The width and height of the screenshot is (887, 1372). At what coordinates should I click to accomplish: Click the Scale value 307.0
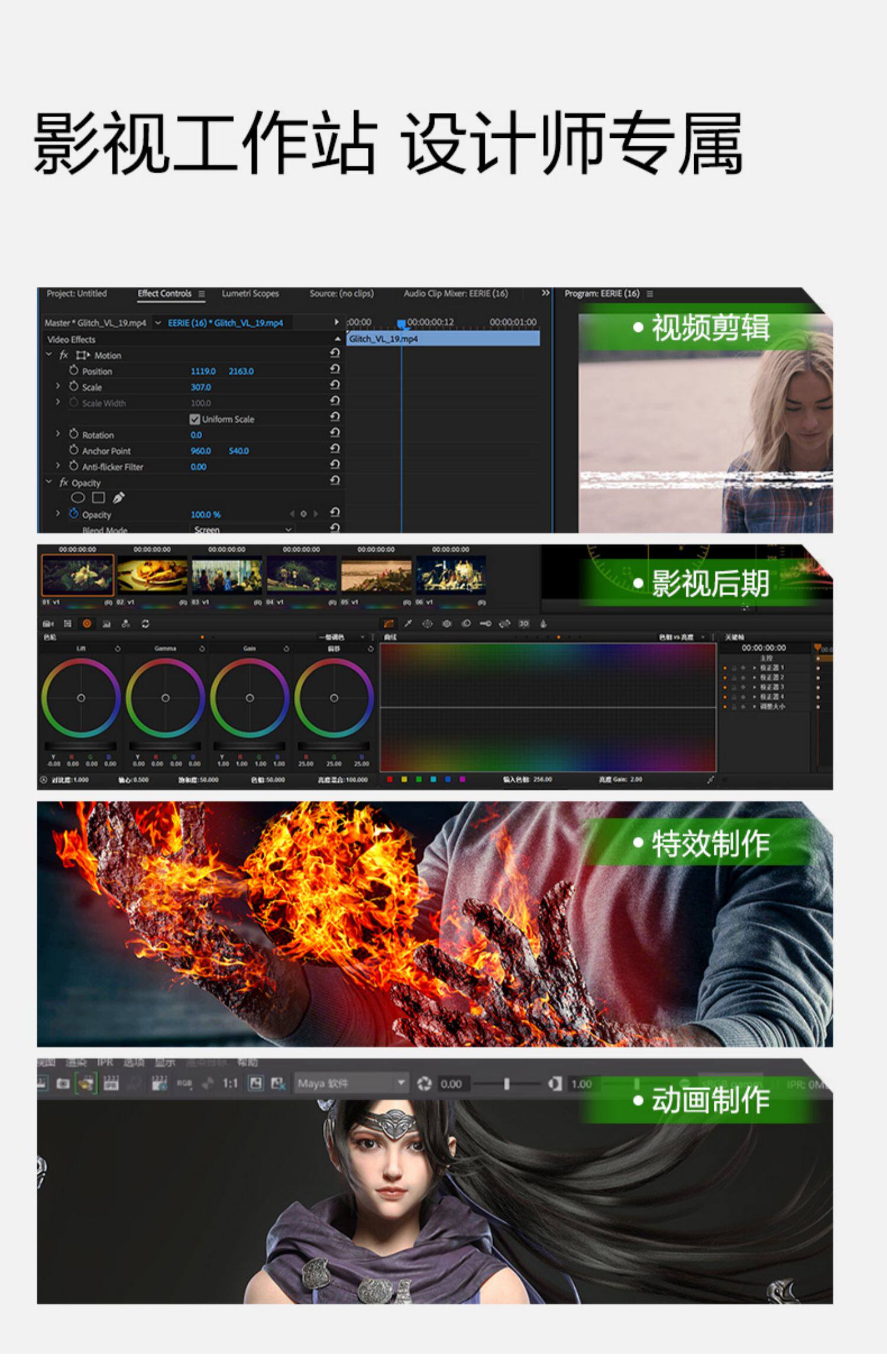tap(201, 387)
